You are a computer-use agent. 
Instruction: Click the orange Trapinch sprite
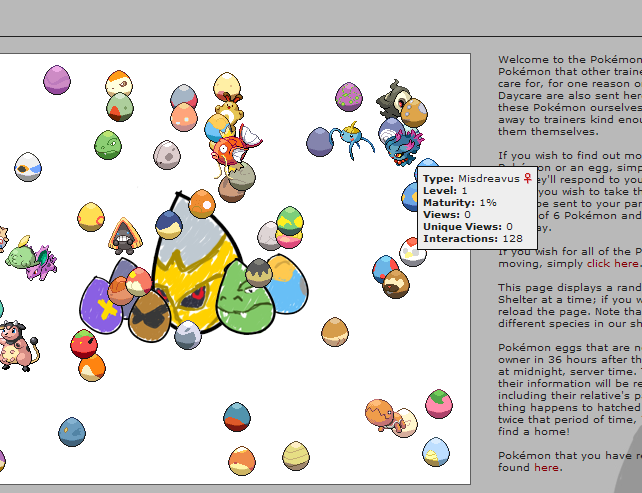pos(386,415)
